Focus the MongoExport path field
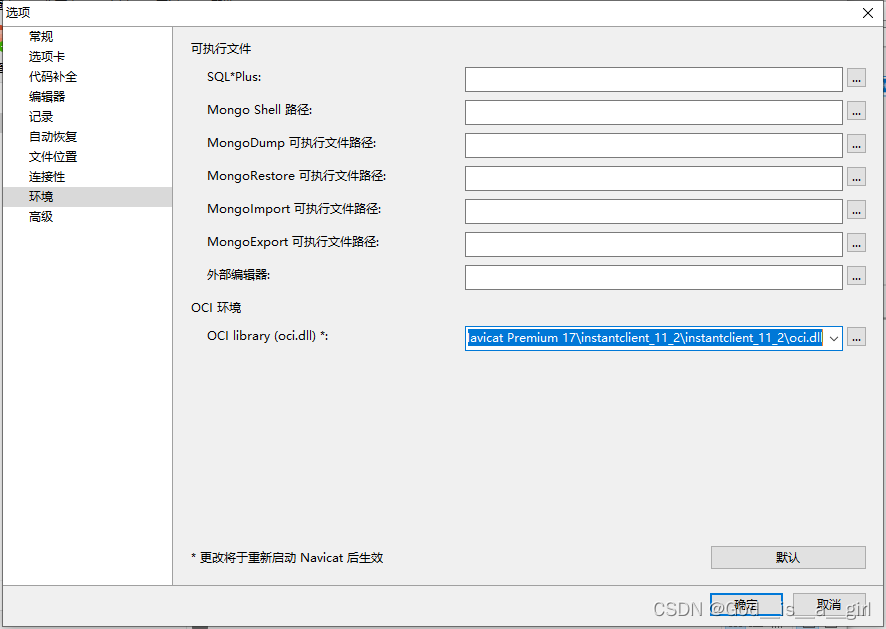Image resolution: width=886 pixels, height=629 pixels. click(654, 244)
